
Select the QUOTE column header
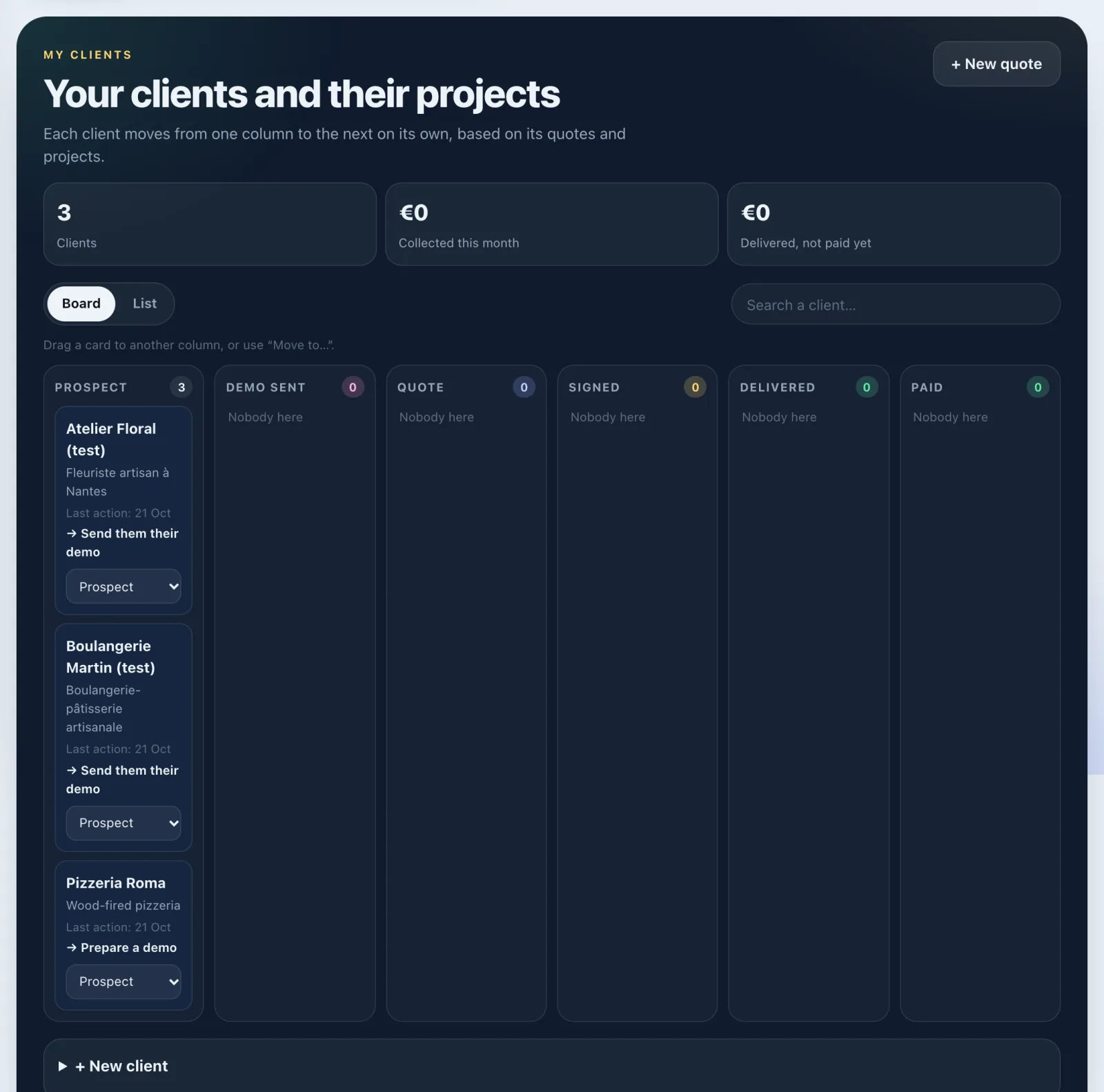420,387
